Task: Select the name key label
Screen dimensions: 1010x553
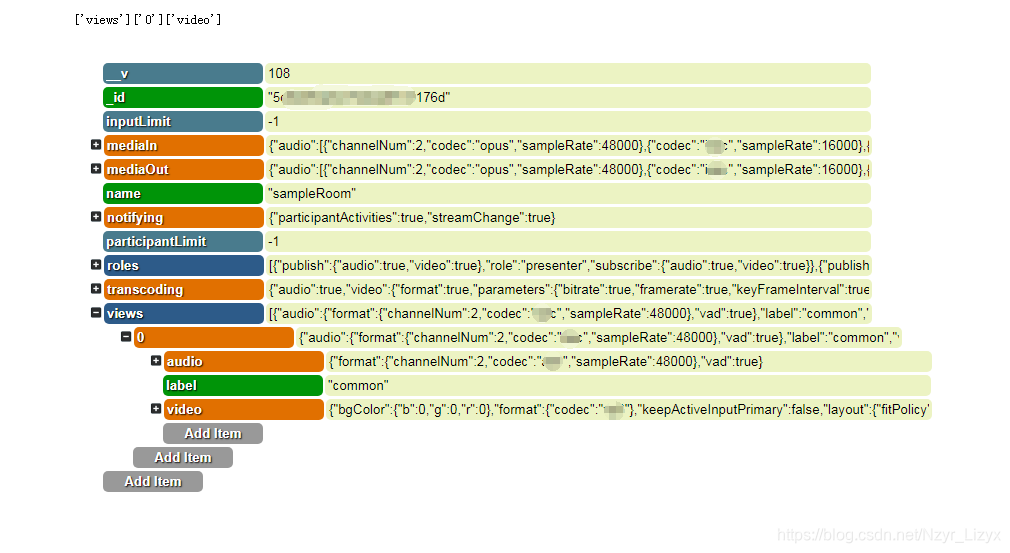Action: pos(183,194)
